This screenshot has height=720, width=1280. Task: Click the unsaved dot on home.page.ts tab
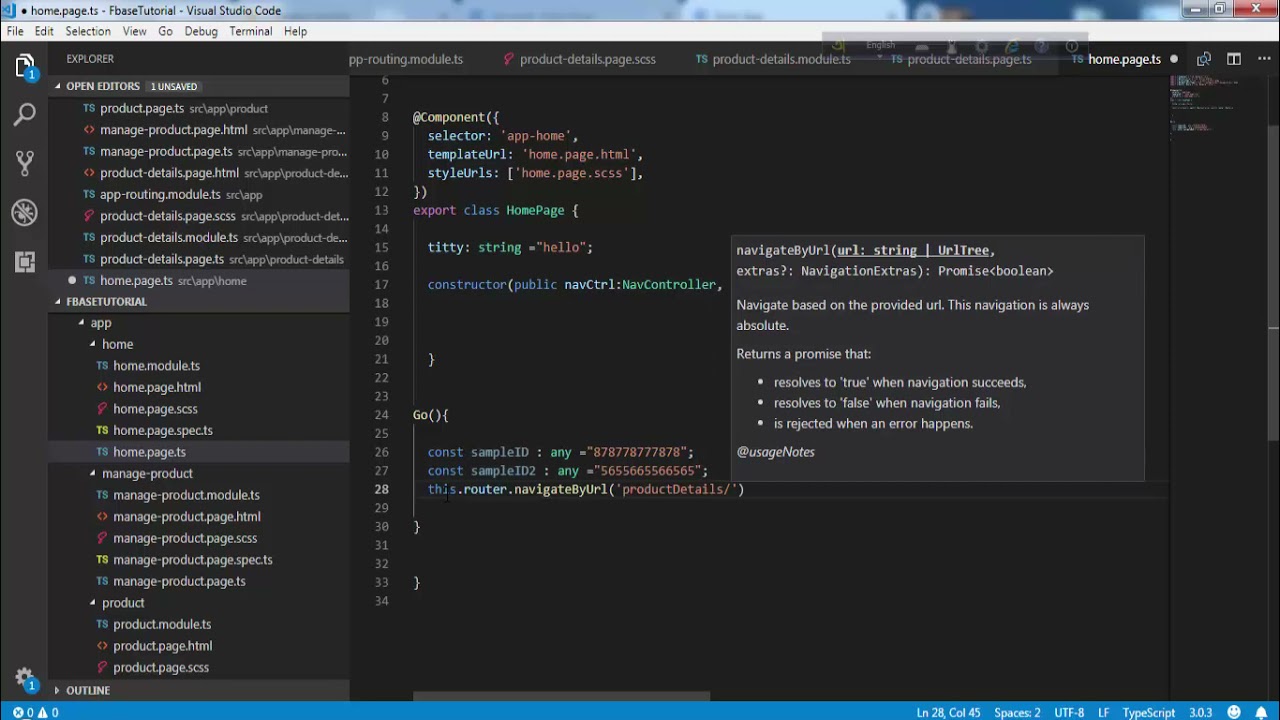pos(1174,59)
